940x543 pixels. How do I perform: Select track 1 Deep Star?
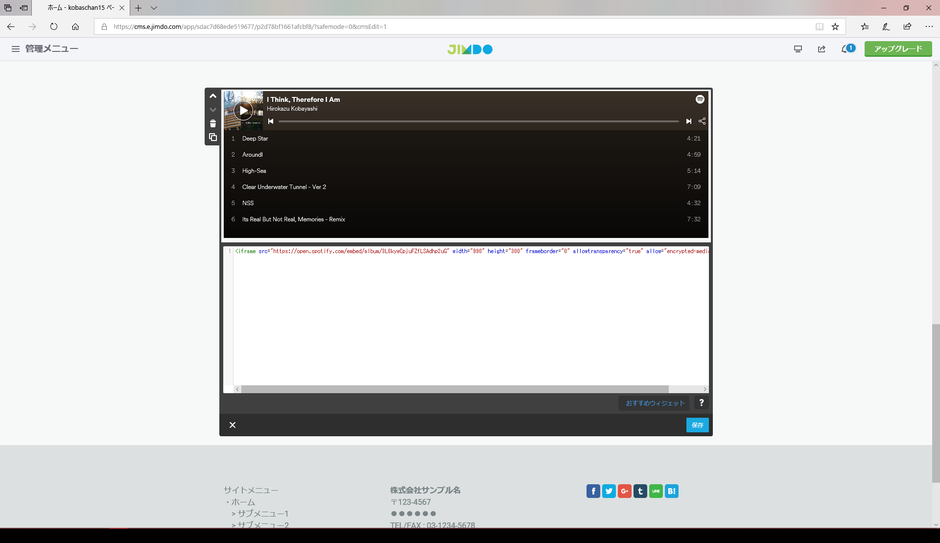466,138
